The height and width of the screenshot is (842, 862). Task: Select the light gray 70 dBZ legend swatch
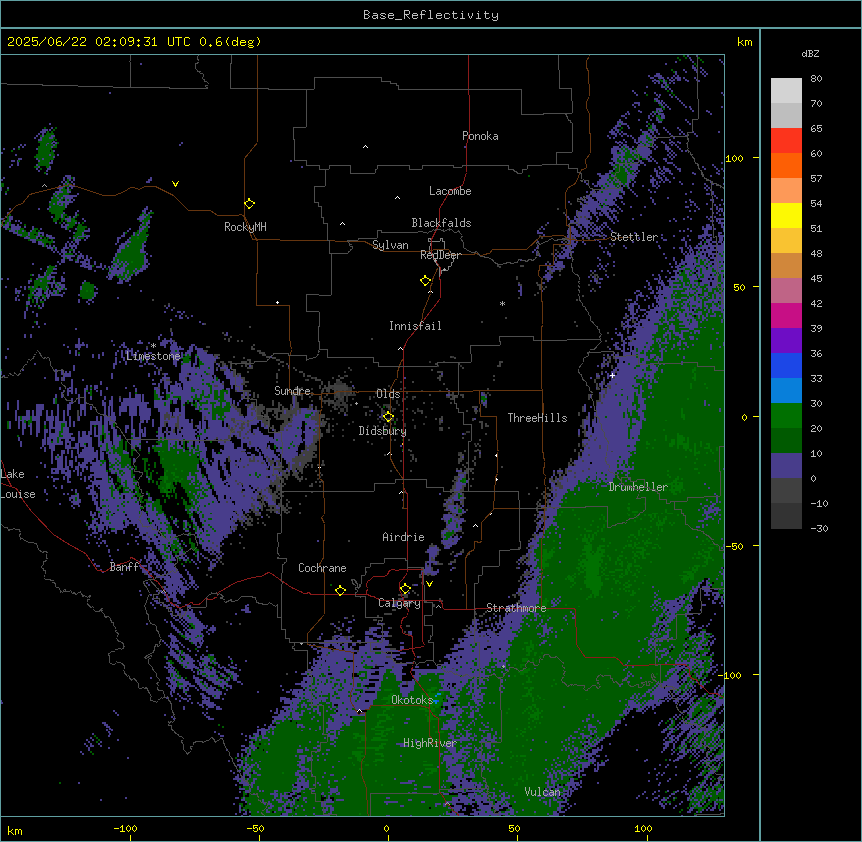(786, 115)
